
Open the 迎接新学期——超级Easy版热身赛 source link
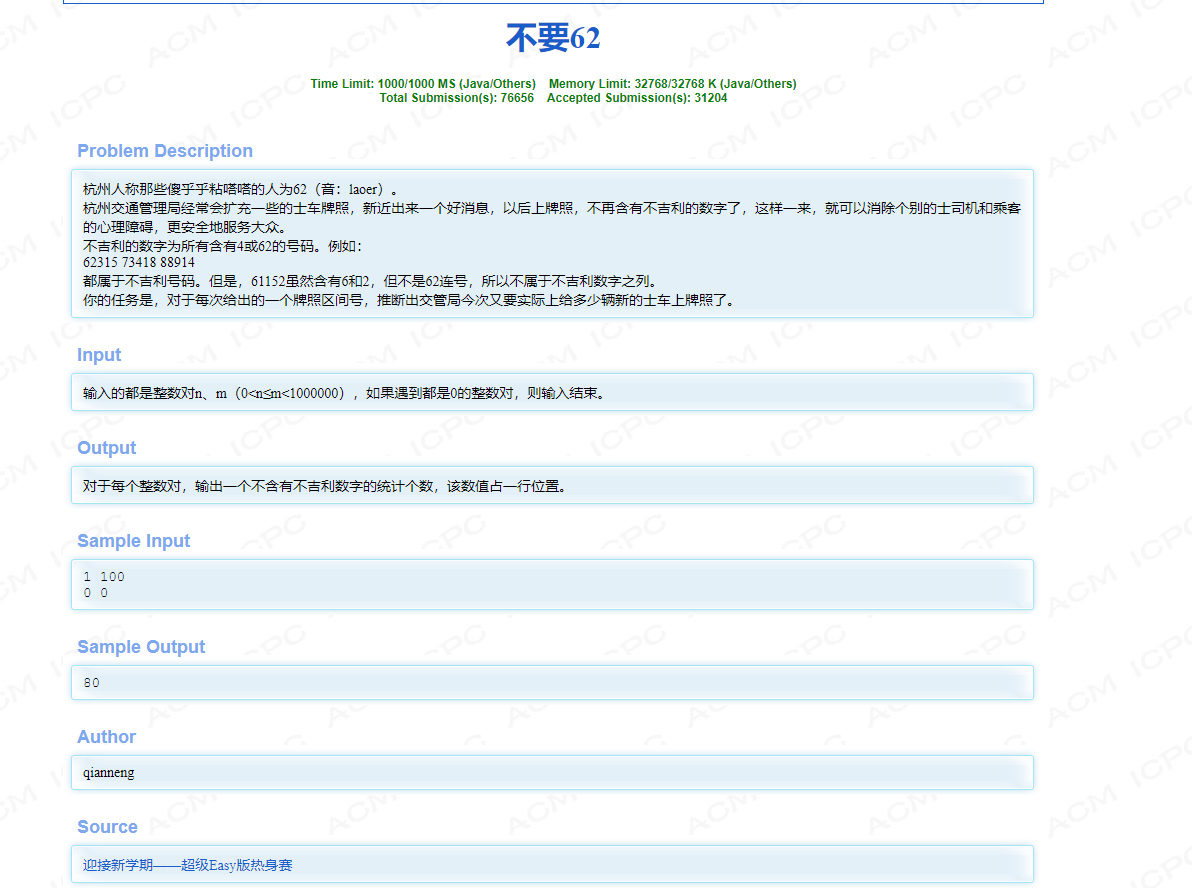[x=187, y=865]
